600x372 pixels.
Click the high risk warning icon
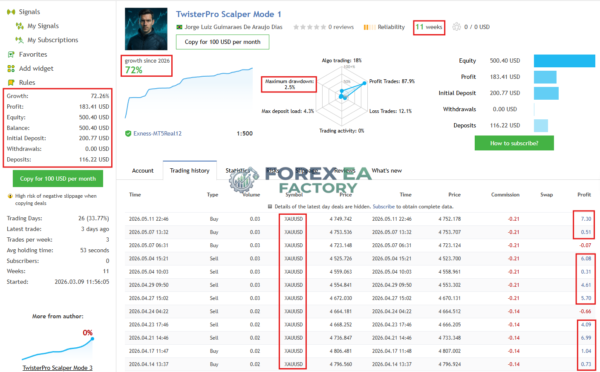click(10, 196)
